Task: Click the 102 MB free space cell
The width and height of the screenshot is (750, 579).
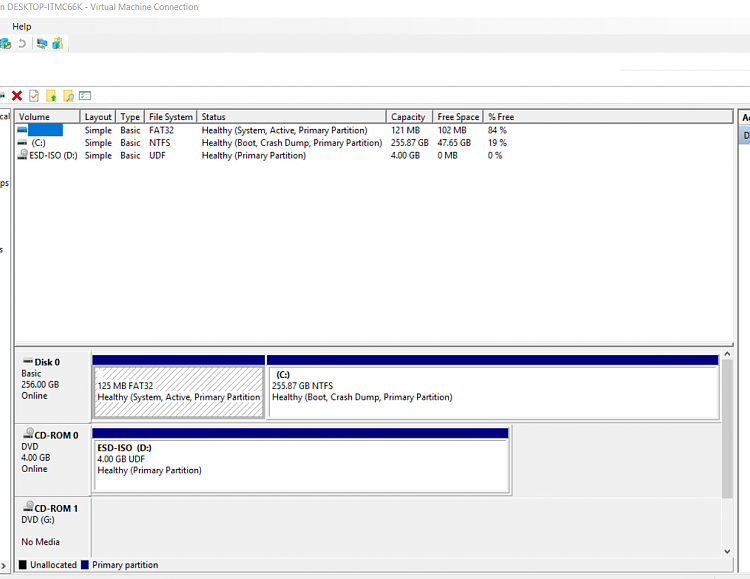Action: (452, 130)
